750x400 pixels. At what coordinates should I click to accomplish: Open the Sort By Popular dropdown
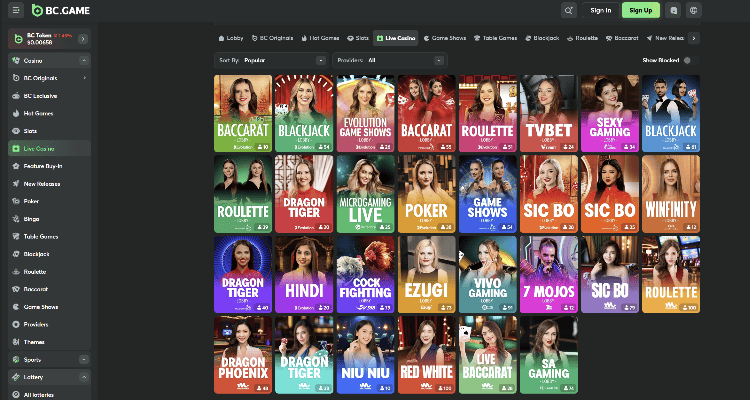pyautogui.click(x=272, y=60)
